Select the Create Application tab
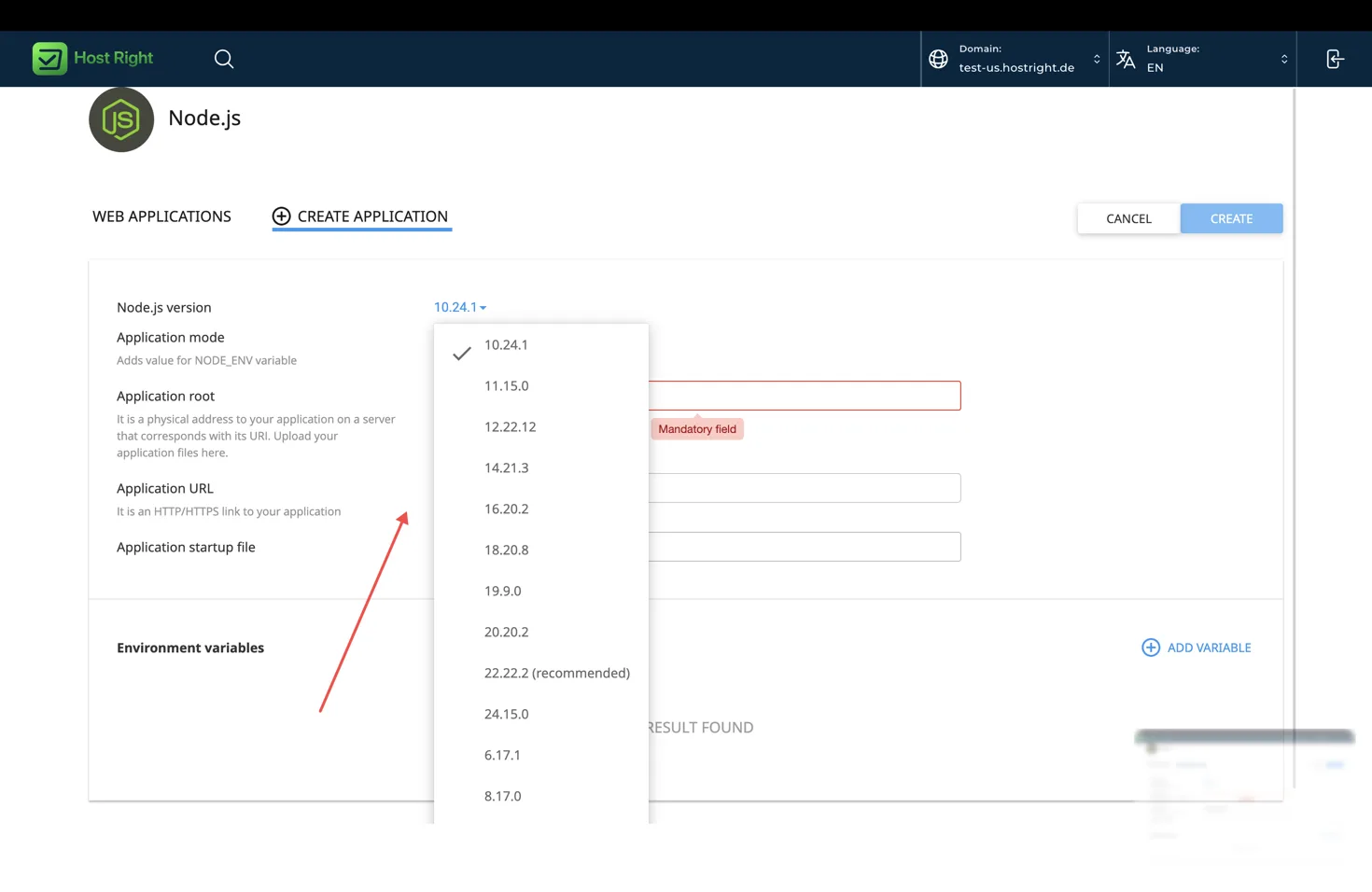This screenshot has width=1372, height=892. pos(361,216)
